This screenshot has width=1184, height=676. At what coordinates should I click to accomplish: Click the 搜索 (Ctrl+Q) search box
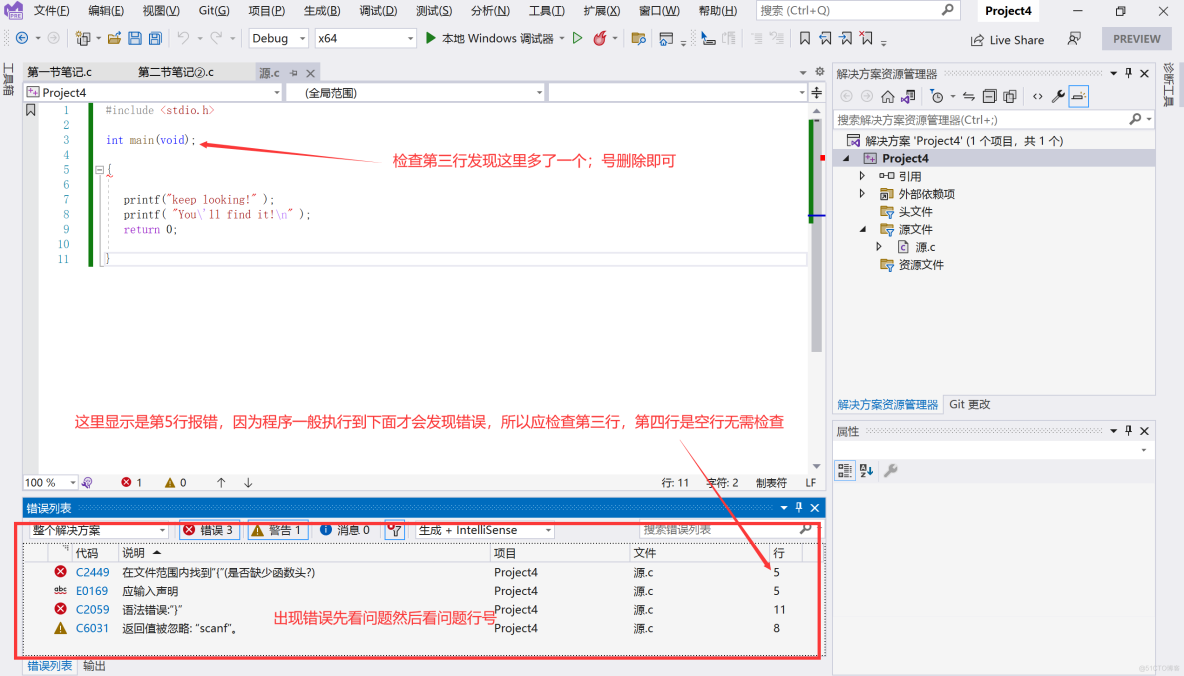[x=857, y=11]
